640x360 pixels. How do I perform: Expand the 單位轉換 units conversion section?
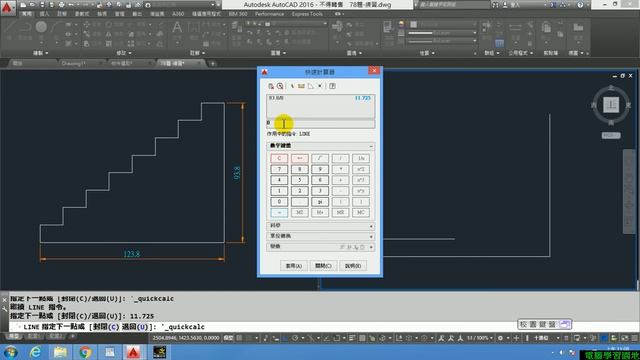coord(371,236)
